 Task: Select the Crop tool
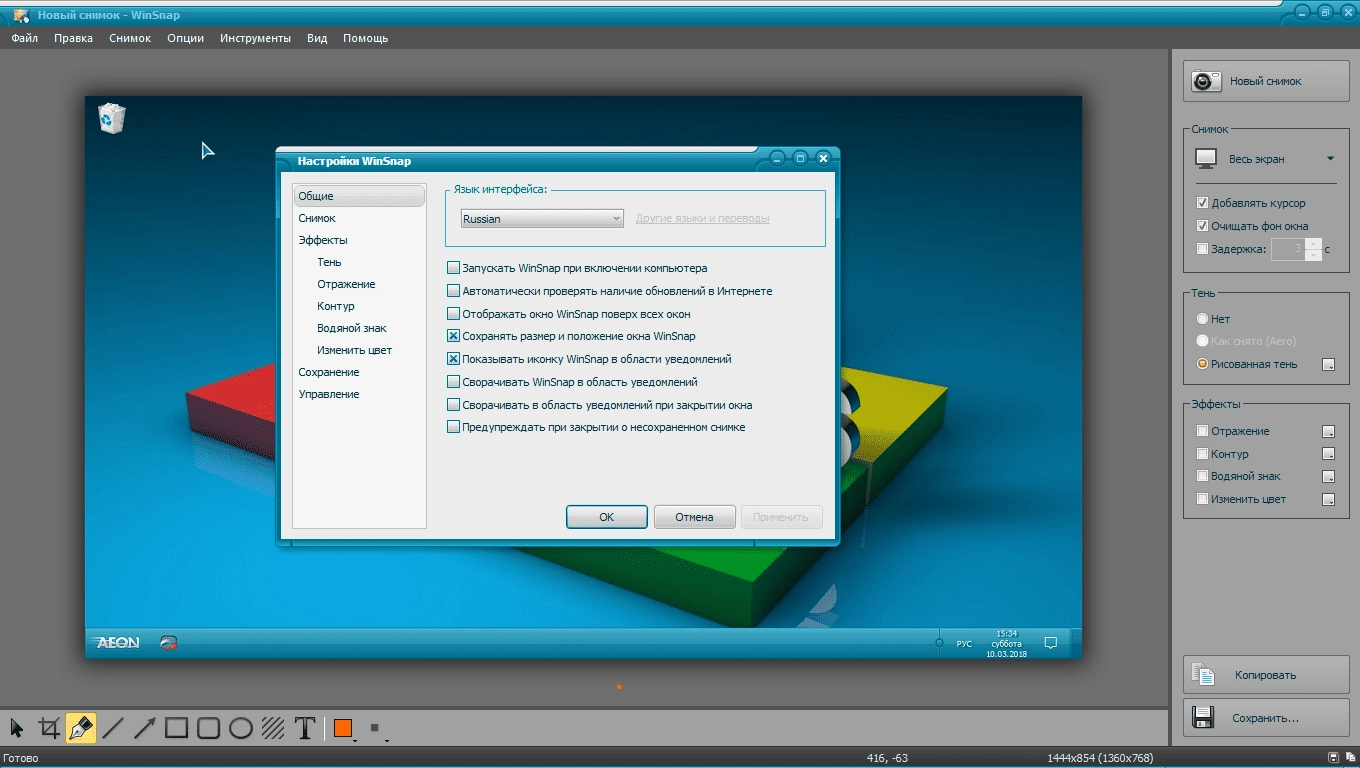pyautogui.click(x=49, y=728)
